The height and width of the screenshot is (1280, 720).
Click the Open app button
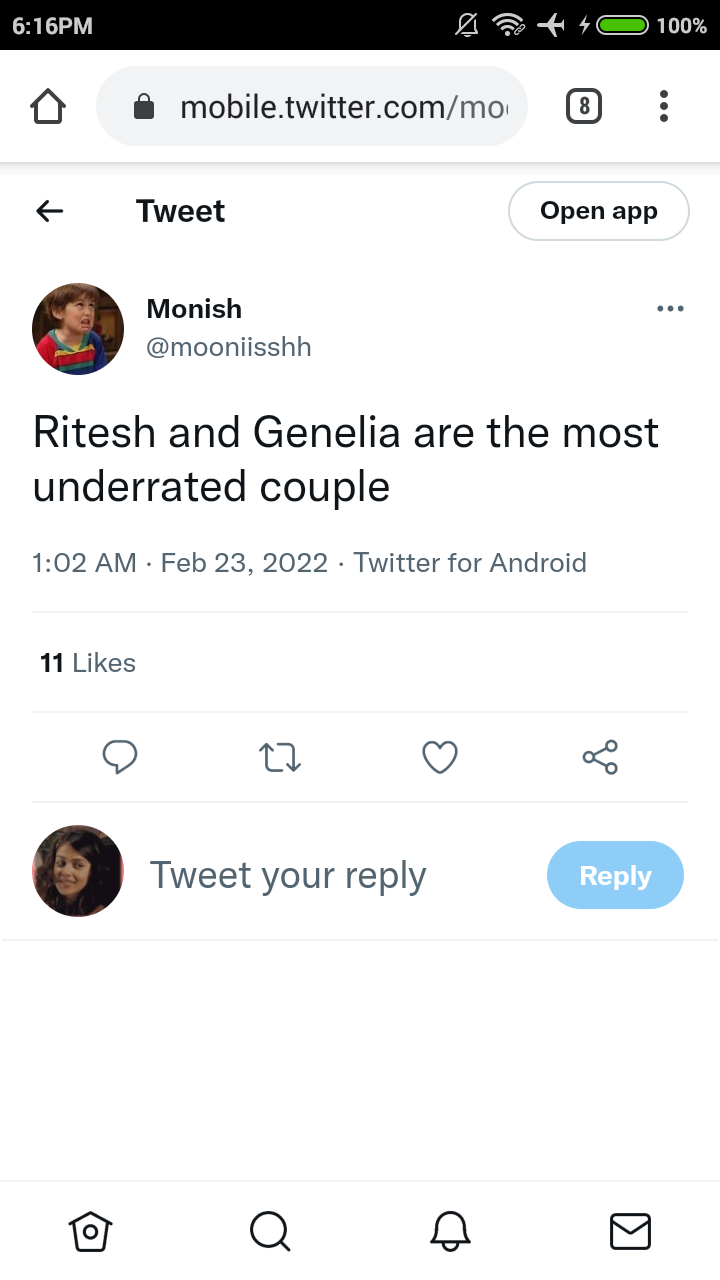pyautogui.click(x=599, y=211)
